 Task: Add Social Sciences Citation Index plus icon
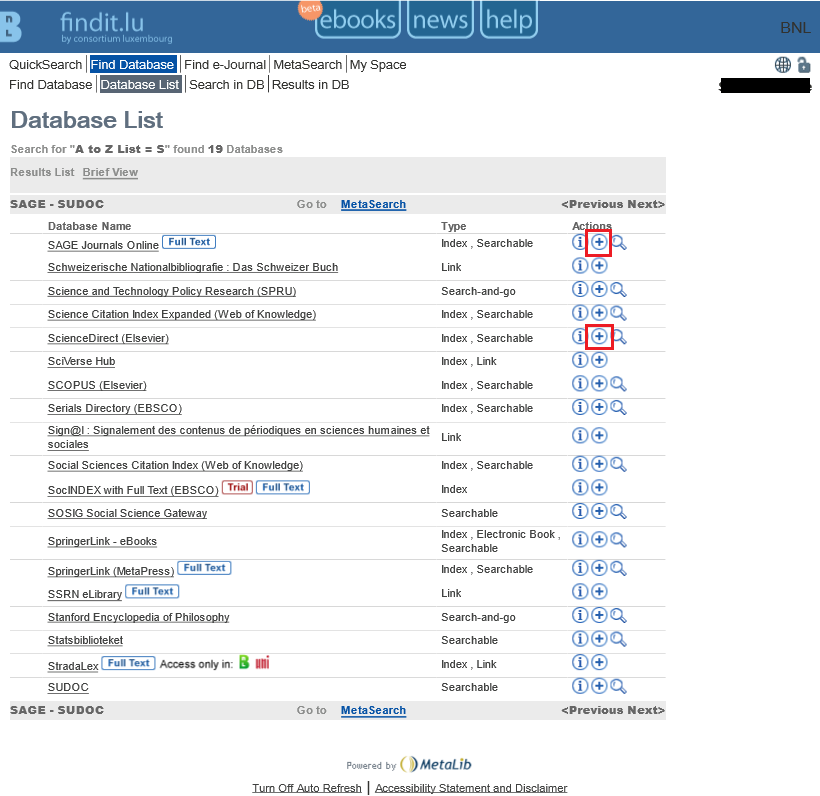click(x=599, y=464)
